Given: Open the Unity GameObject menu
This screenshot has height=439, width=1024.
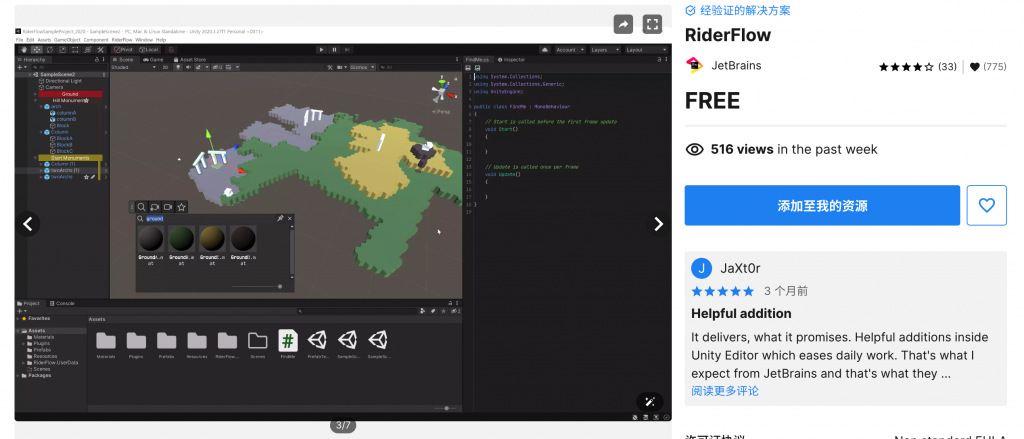Looking at the screenshot, I should [x=65, y=40].
